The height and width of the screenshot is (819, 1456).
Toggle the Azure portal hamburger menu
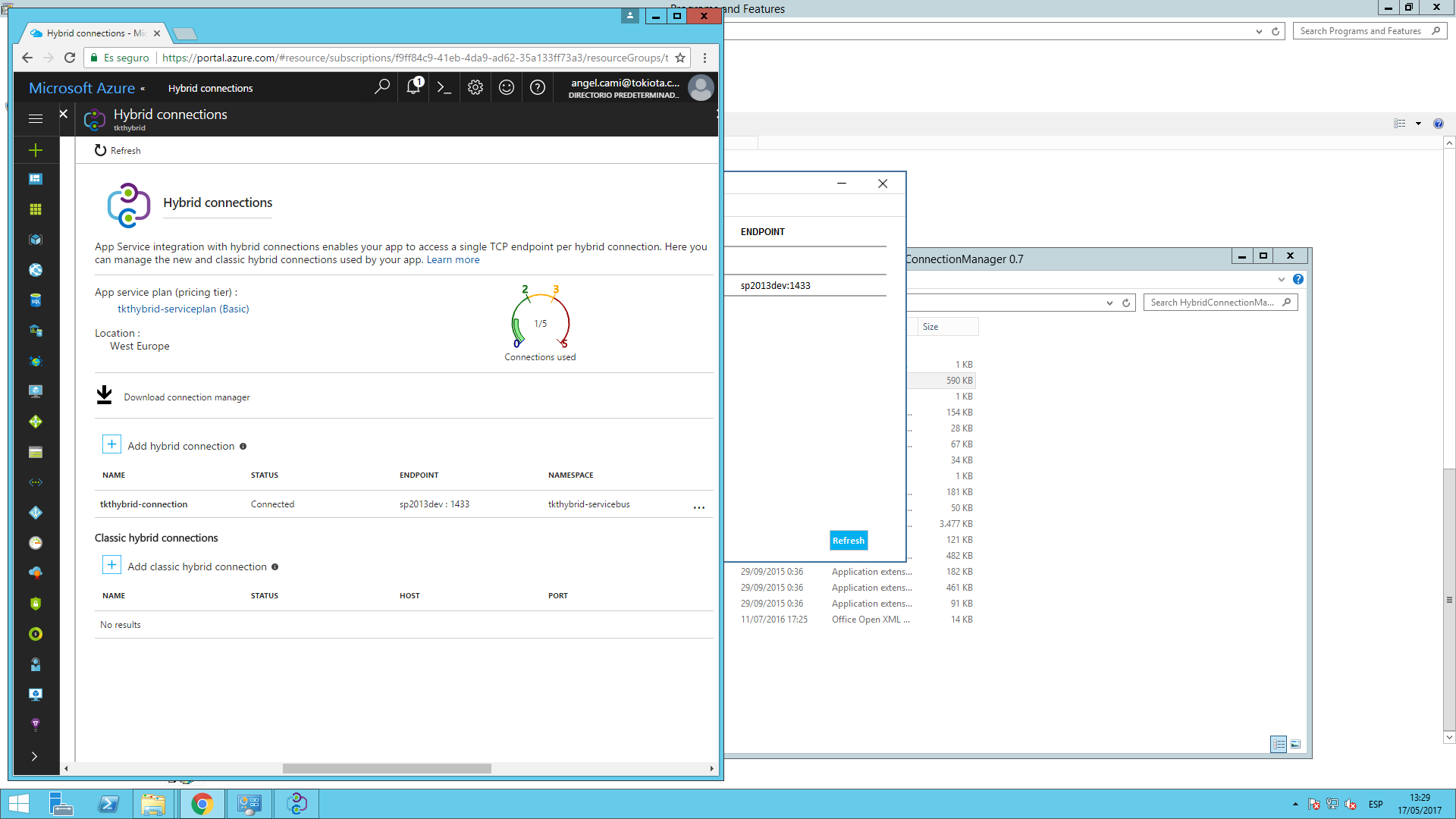click(x=35, y=118)
